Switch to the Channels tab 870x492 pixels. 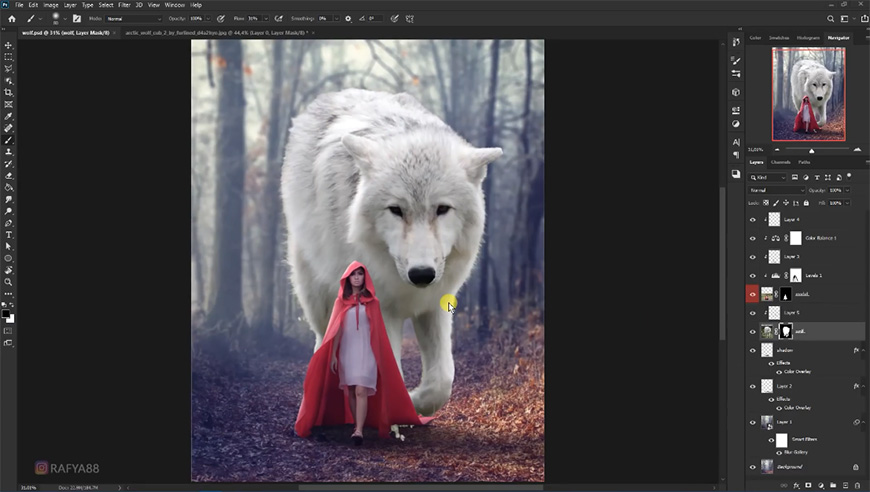(x=781, y=163)
